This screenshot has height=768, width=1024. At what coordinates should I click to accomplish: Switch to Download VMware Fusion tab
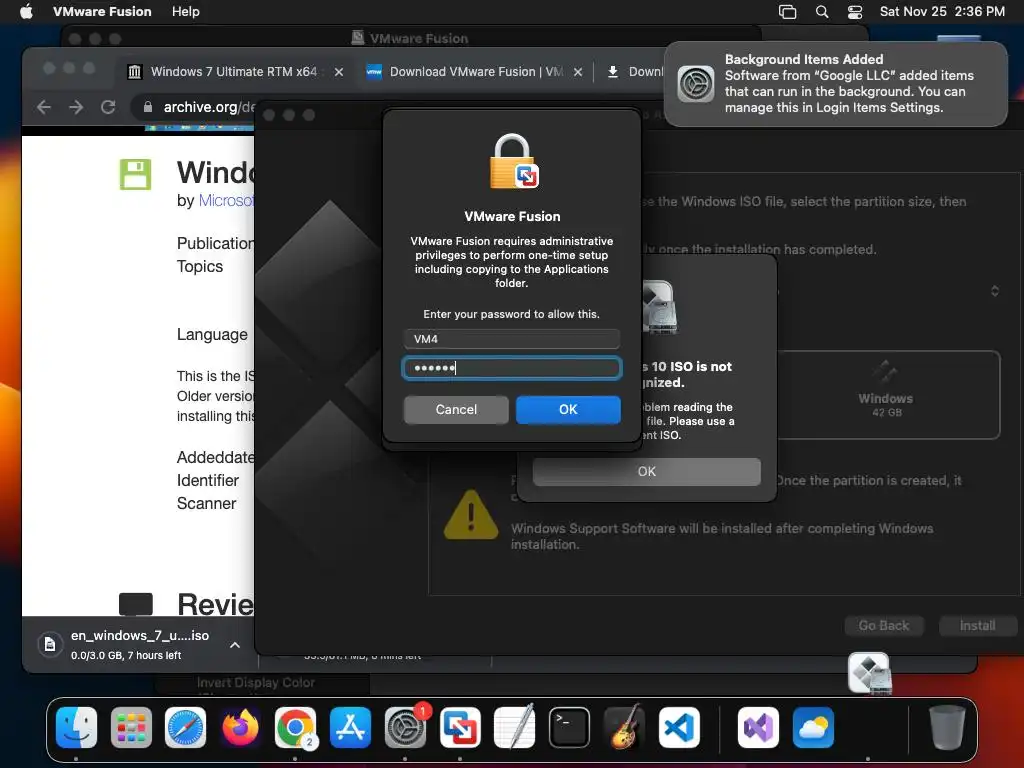pyautogui.click(x=475, y=72)
